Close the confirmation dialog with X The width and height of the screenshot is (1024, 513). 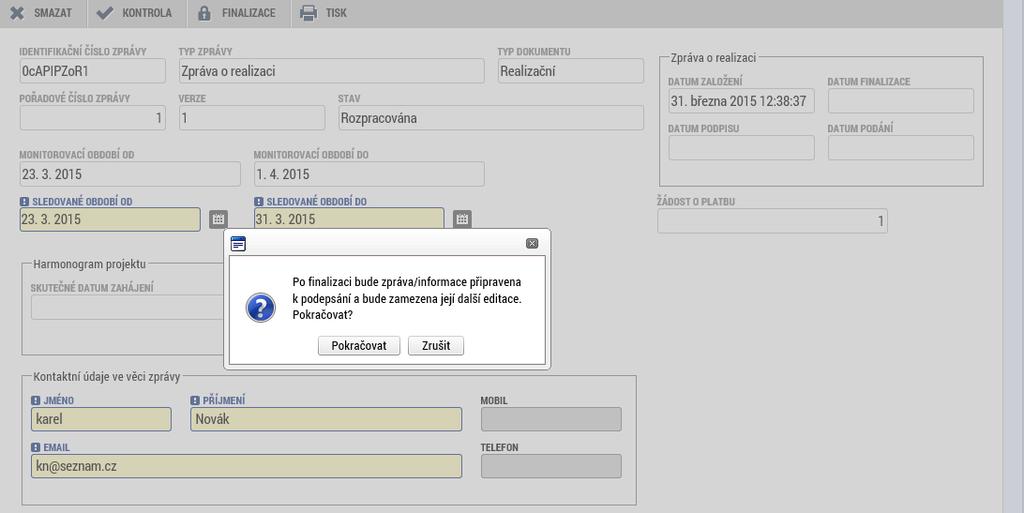[532, 243]
